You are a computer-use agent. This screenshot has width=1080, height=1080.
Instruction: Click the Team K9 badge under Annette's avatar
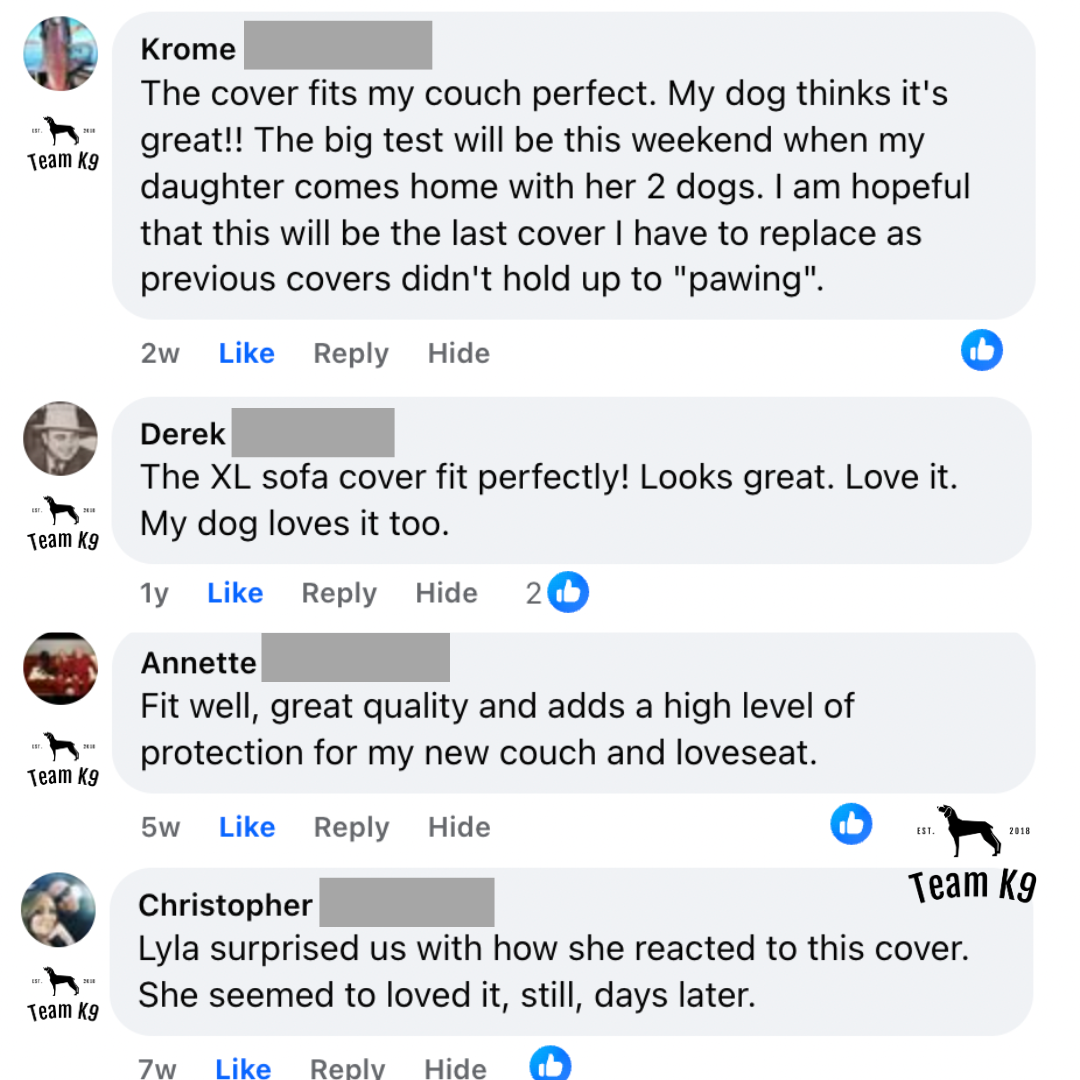coord(62,760)
